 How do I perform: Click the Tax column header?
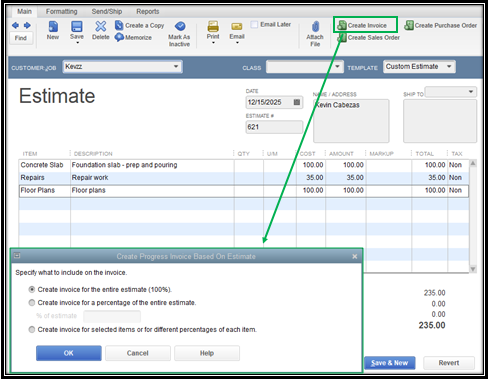click(x=457, y=154)
